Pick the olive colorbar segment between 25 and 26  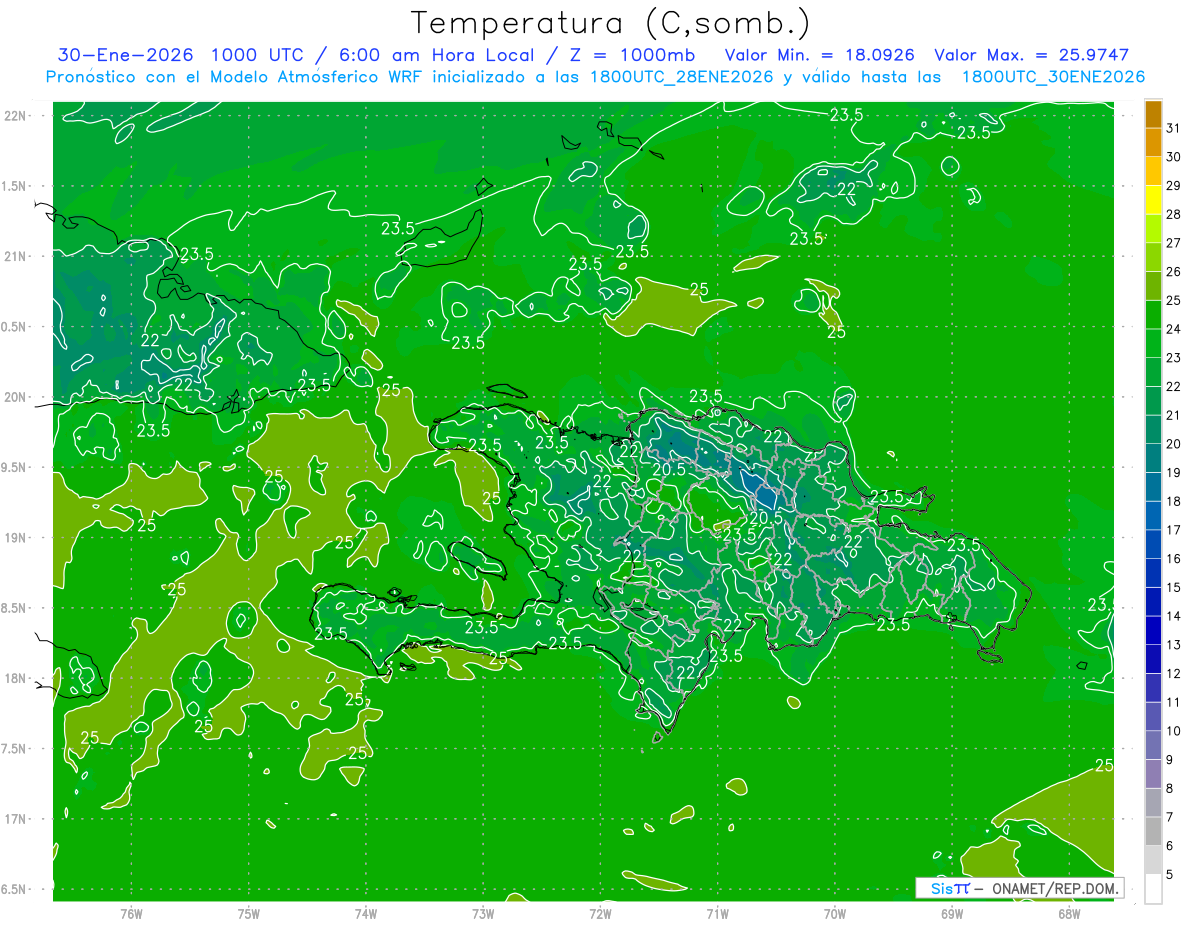pyautogui.click(x=1153, y=286)
